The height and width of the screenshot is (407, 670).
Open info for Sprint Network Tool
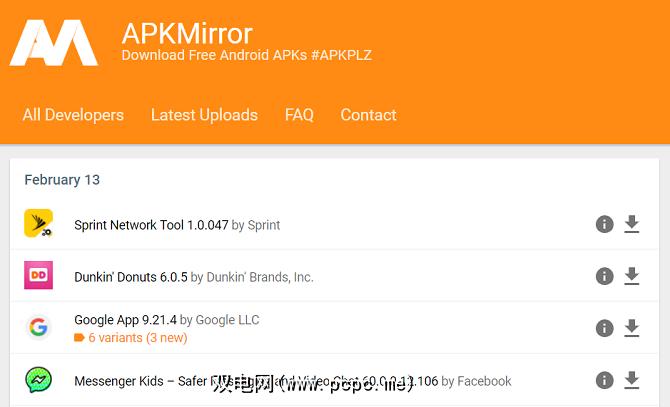(x=604, y=224)
